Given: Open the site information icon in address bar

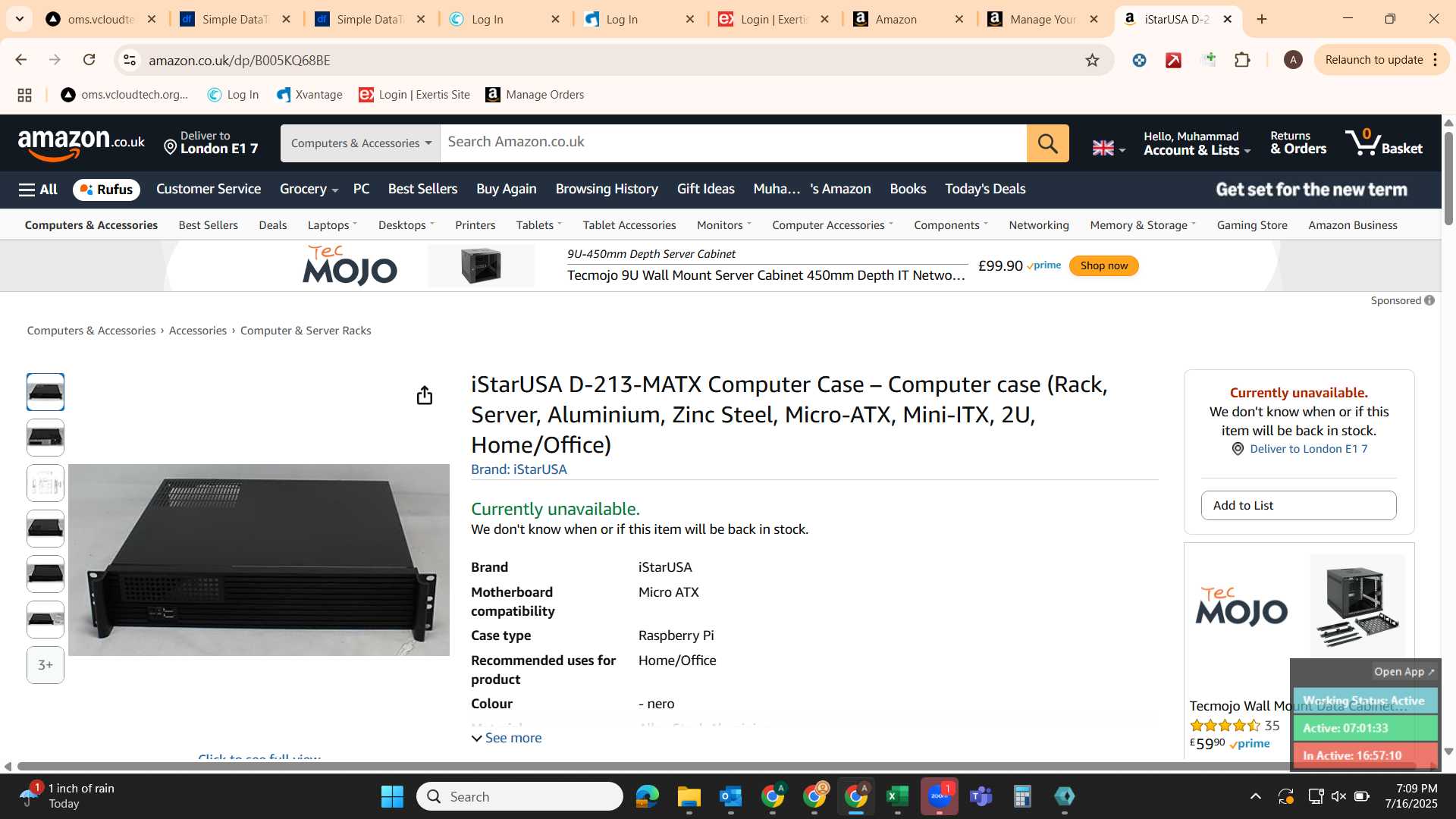Looking at the screenshot, I should tap(130, 60).
